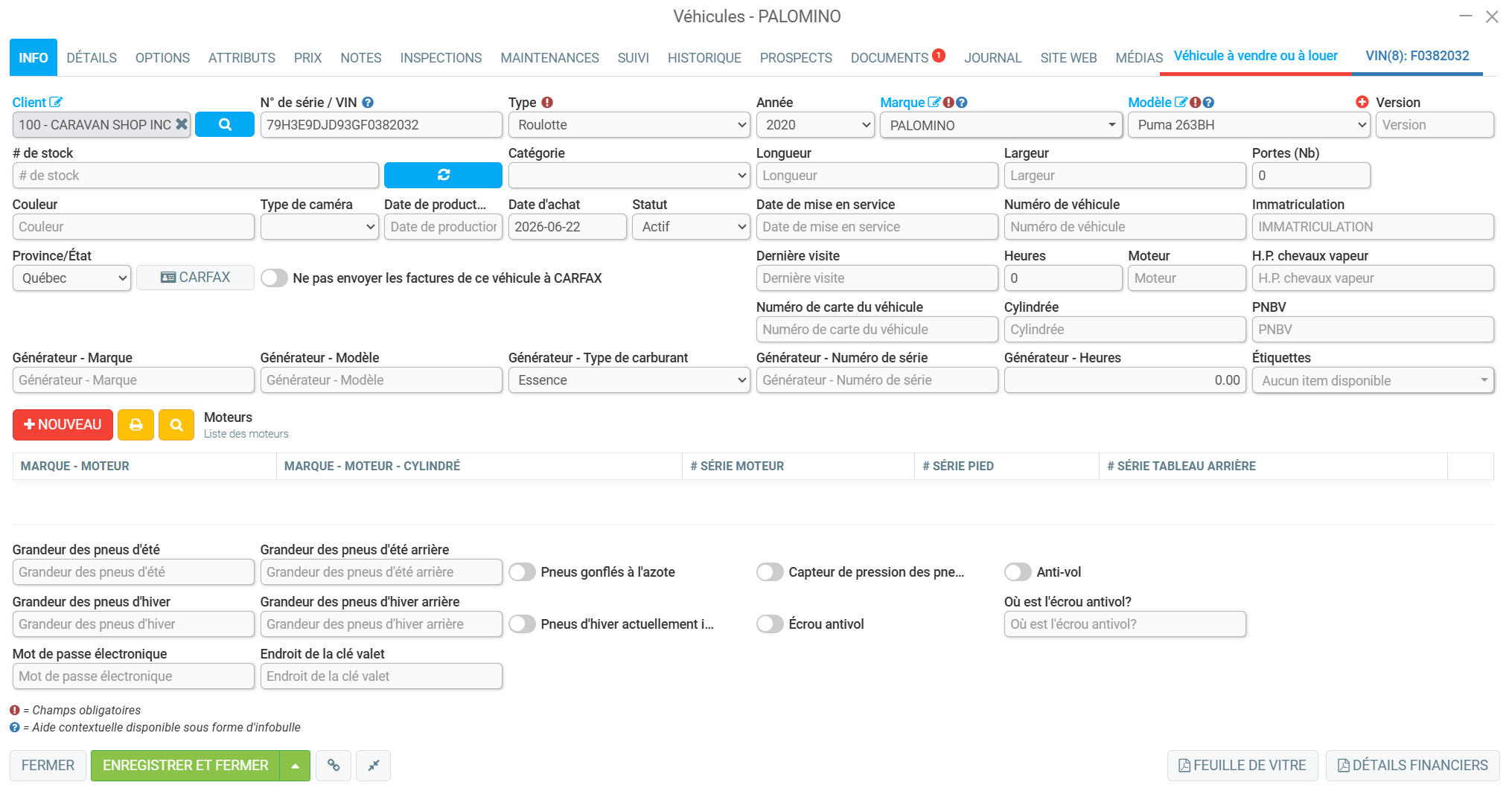Open the MAINTENANCES tab

click(x=549, y=58)
